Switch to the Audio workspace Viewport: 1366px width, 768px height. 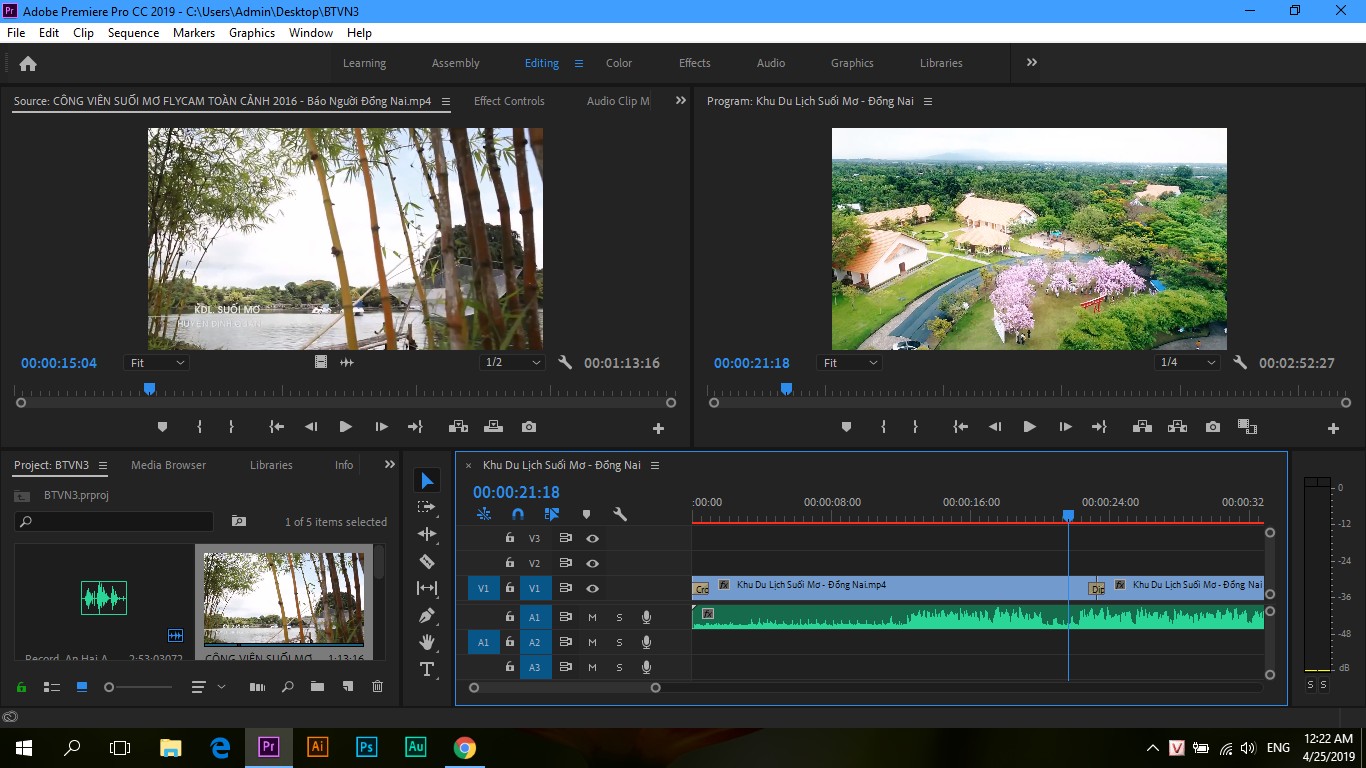(x=771, y=63)
